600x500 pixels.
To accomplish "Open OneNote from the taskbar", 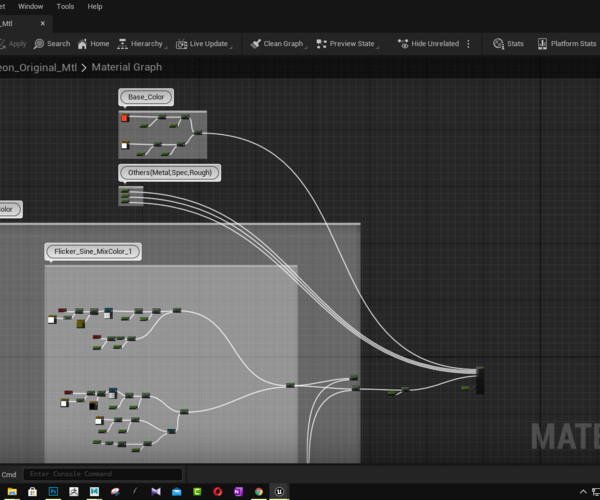I will (x=238, y=491).
